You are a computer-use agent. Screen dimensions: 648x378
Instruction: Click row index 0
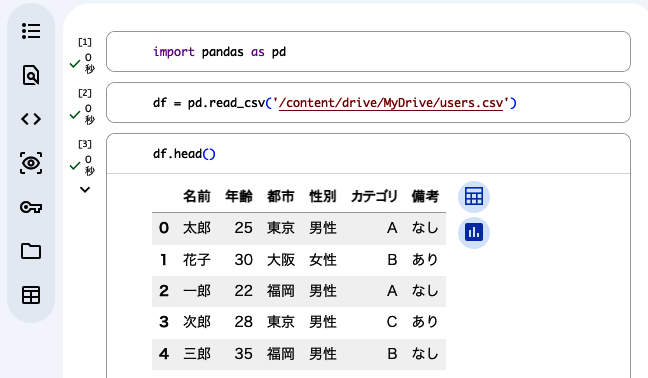pos(164,228)
